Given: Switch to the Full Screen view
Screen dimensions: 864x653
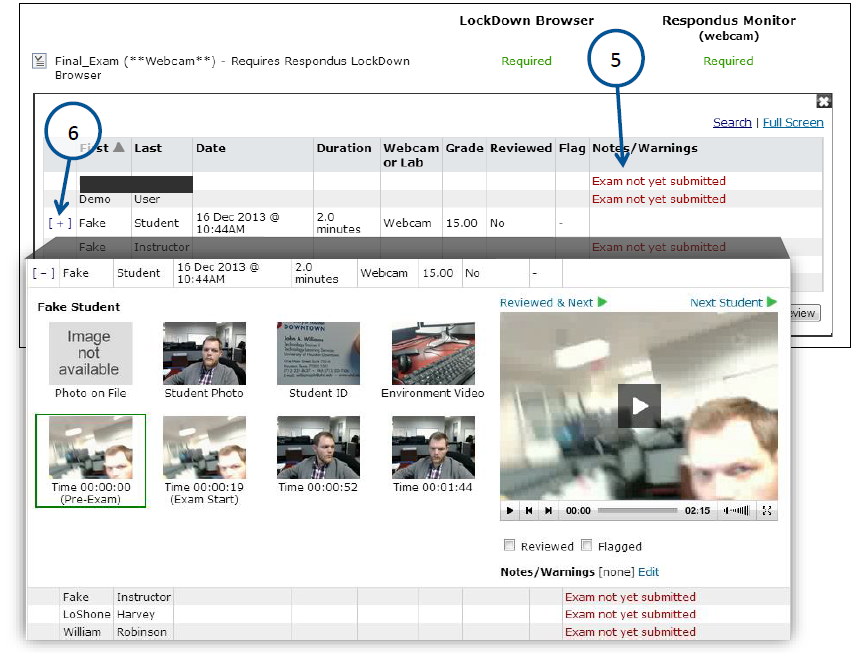Looking at the screenshot, I should click(793, 121).
